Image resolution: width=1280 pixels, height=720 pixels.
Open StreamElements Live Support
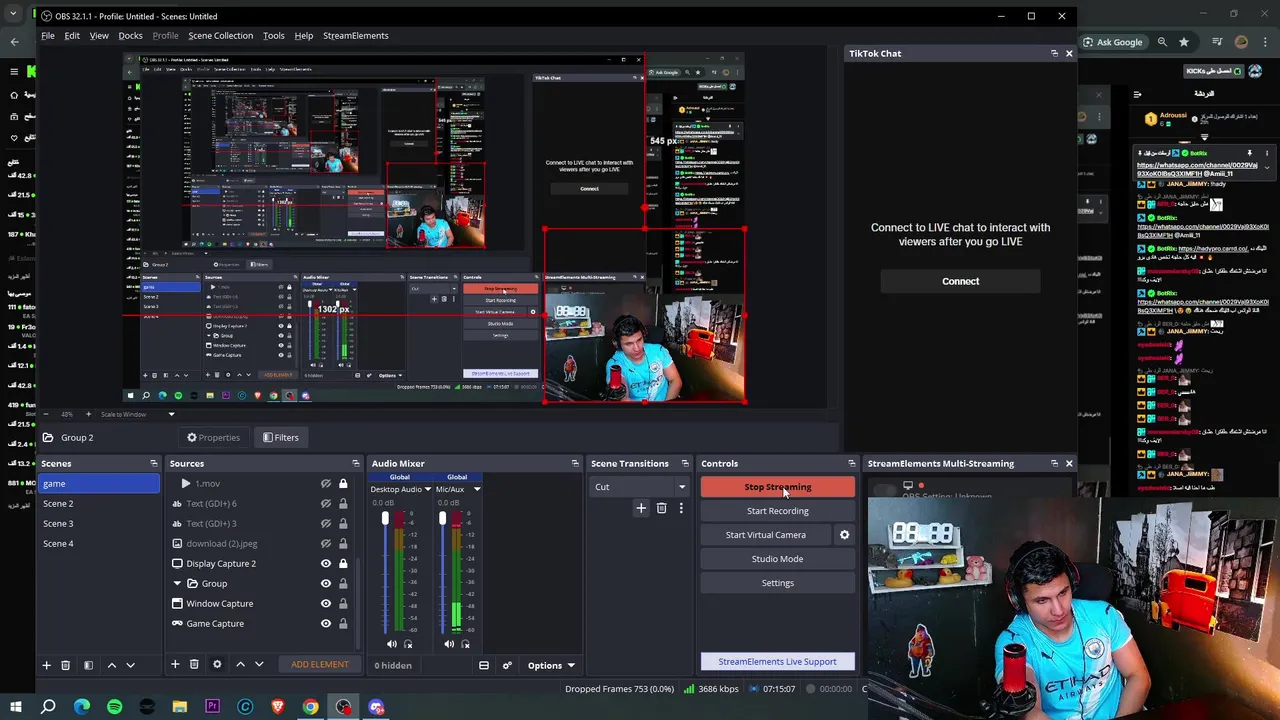777,661
